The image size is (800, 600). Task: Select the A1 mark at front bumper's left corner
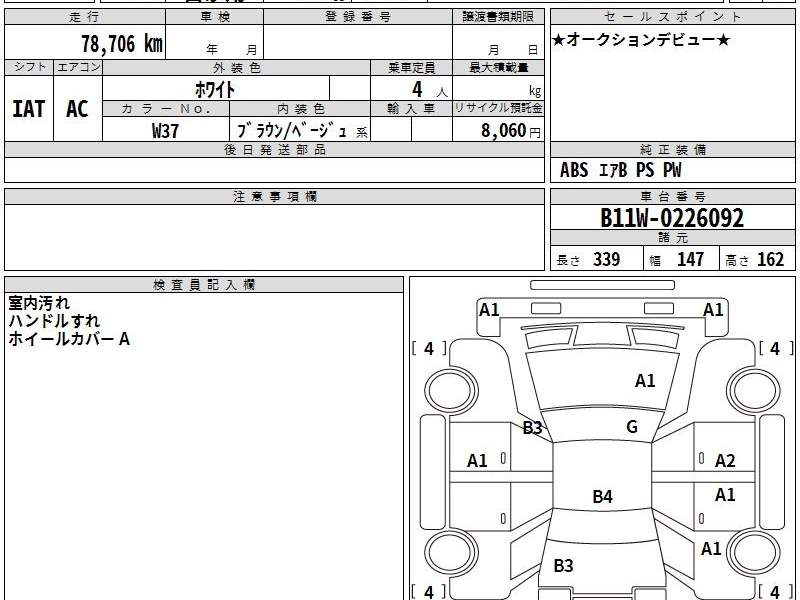tap(489, 310)
